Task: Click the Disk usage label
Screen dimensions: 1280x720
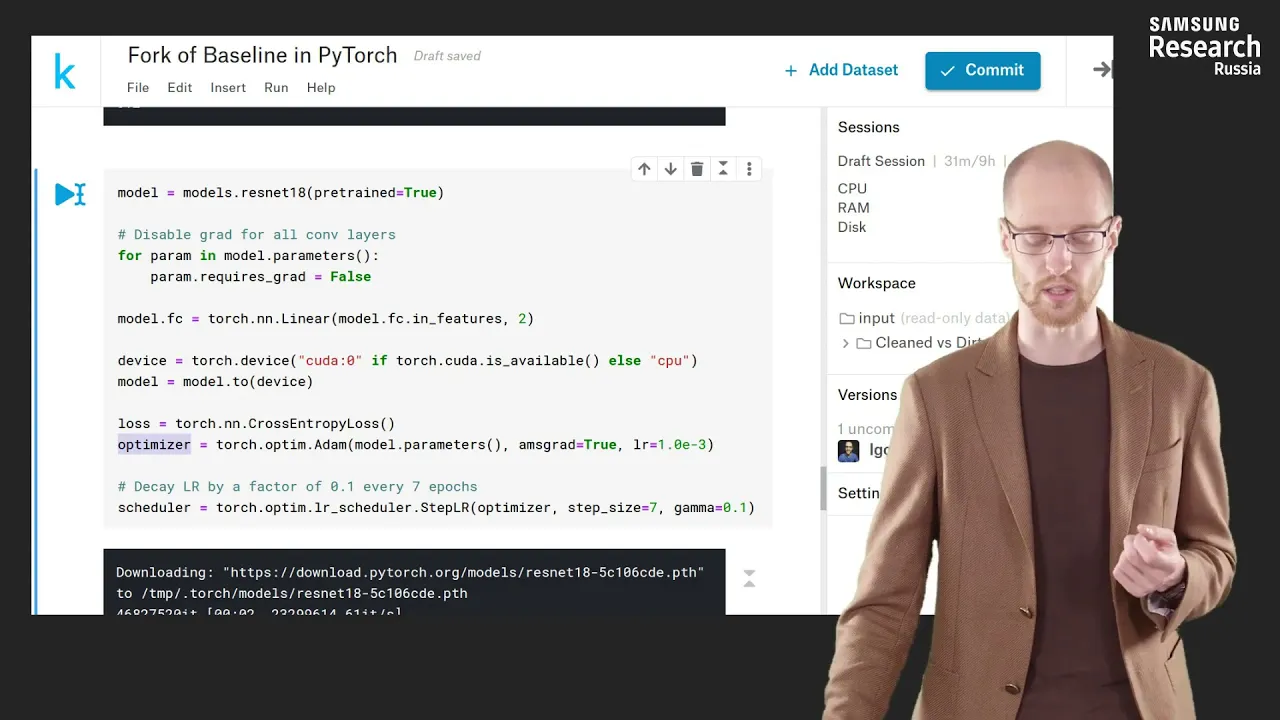Action: 852,227
